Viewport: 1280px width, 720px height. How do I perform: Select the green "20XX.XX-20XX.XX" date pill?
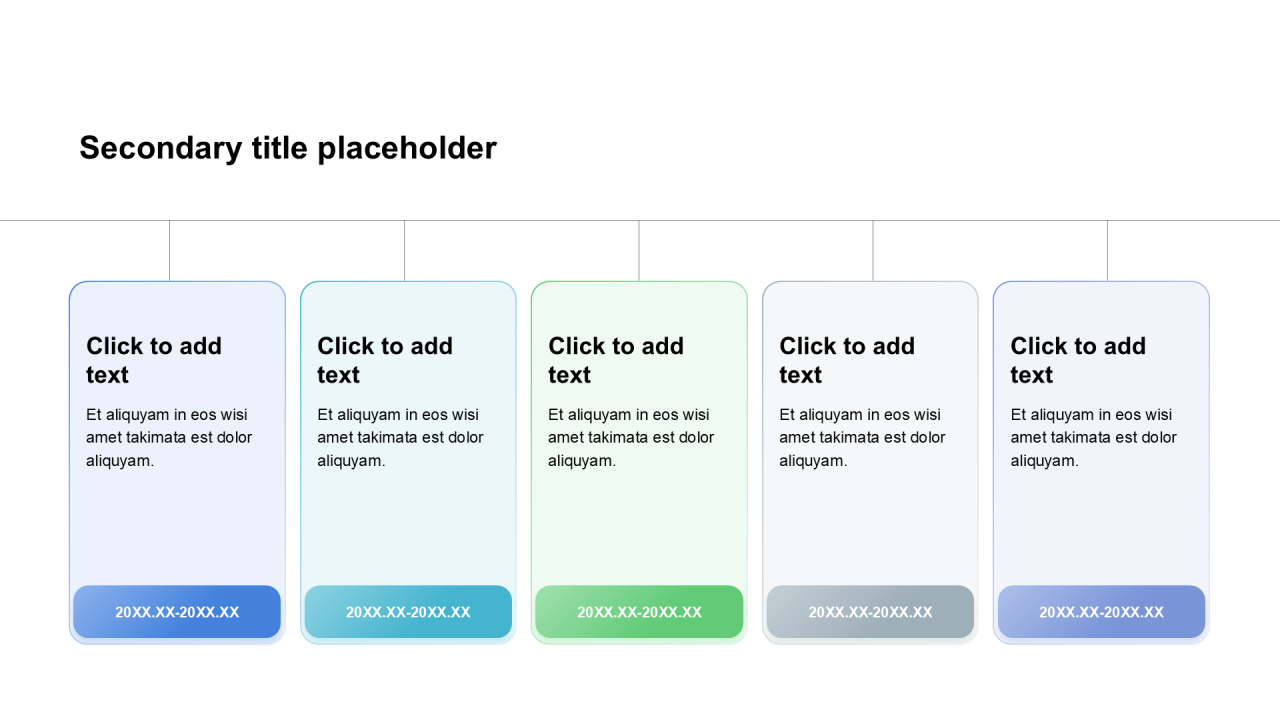pyautogui.click(x=639, y=612)
